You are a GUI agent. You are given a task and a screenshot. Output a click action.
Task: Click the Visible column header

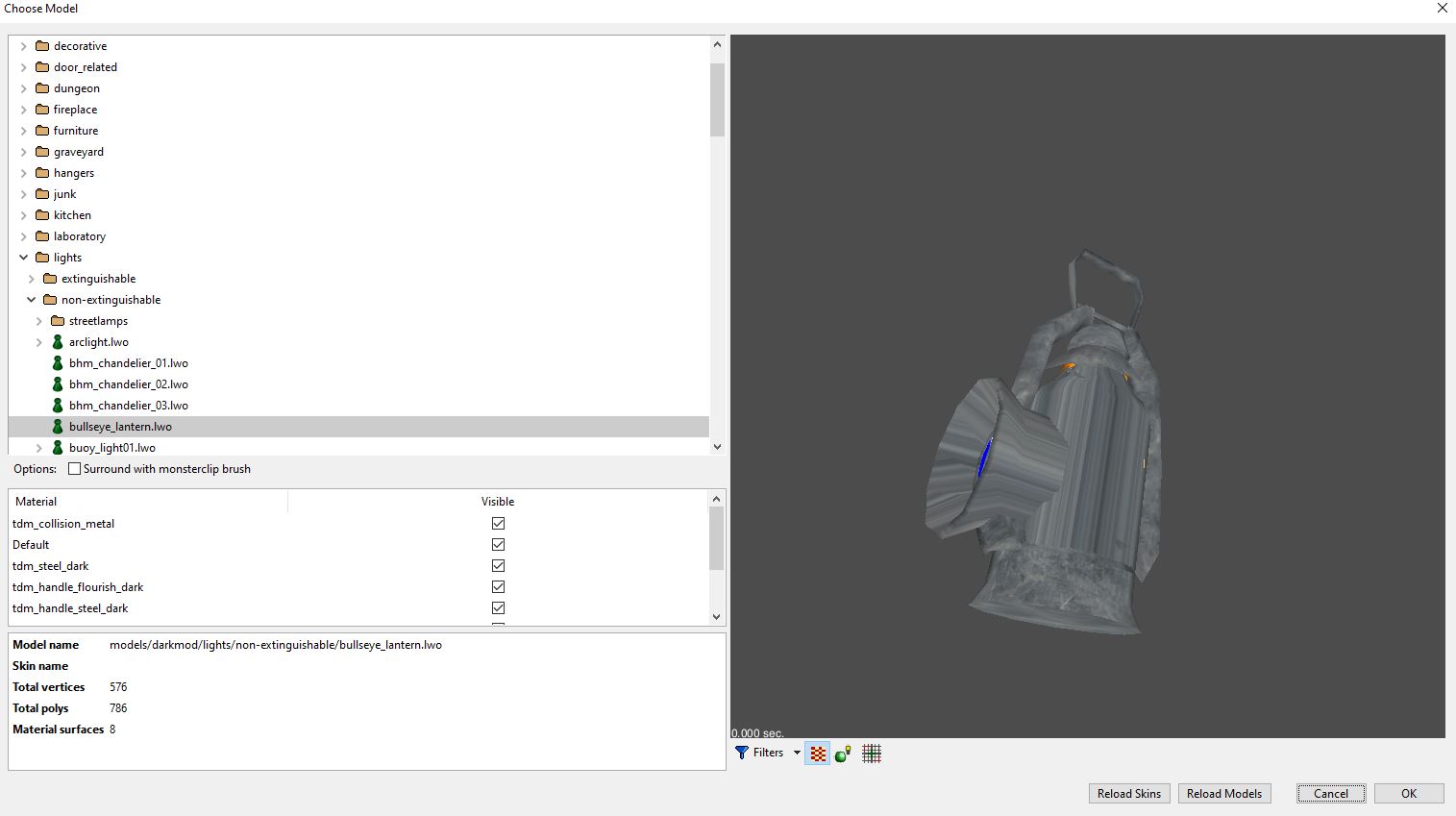[x=498, y=502]
